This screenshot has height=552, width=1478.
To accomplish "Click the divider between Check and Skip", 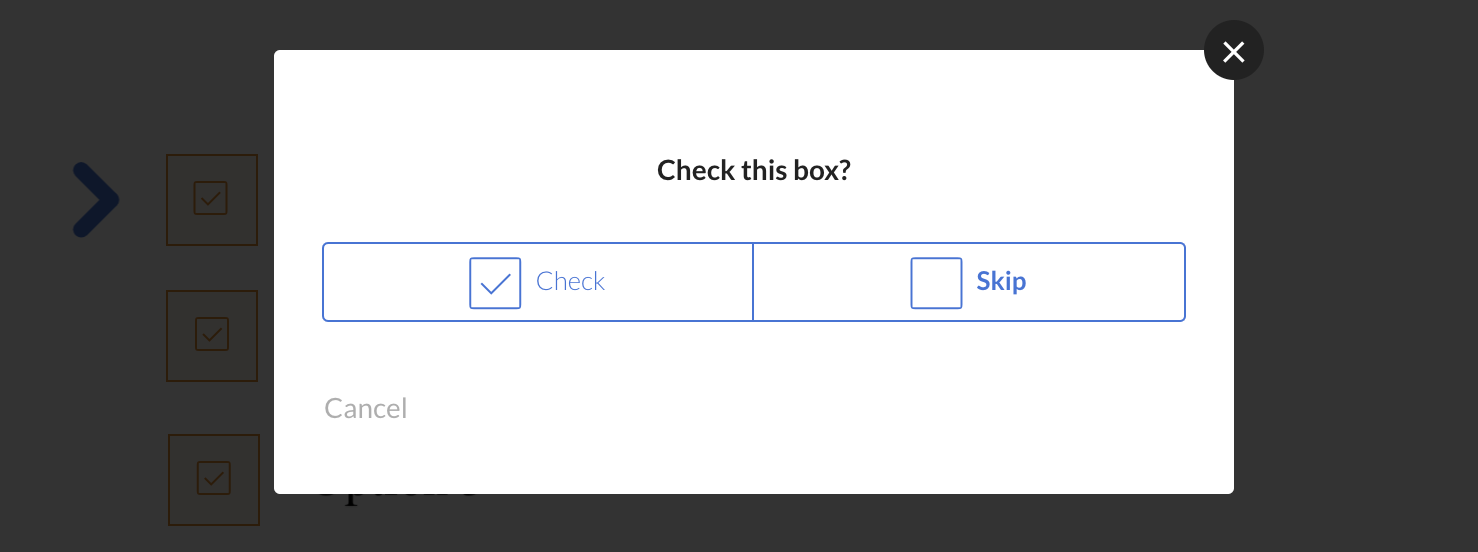I will (753, 282).
